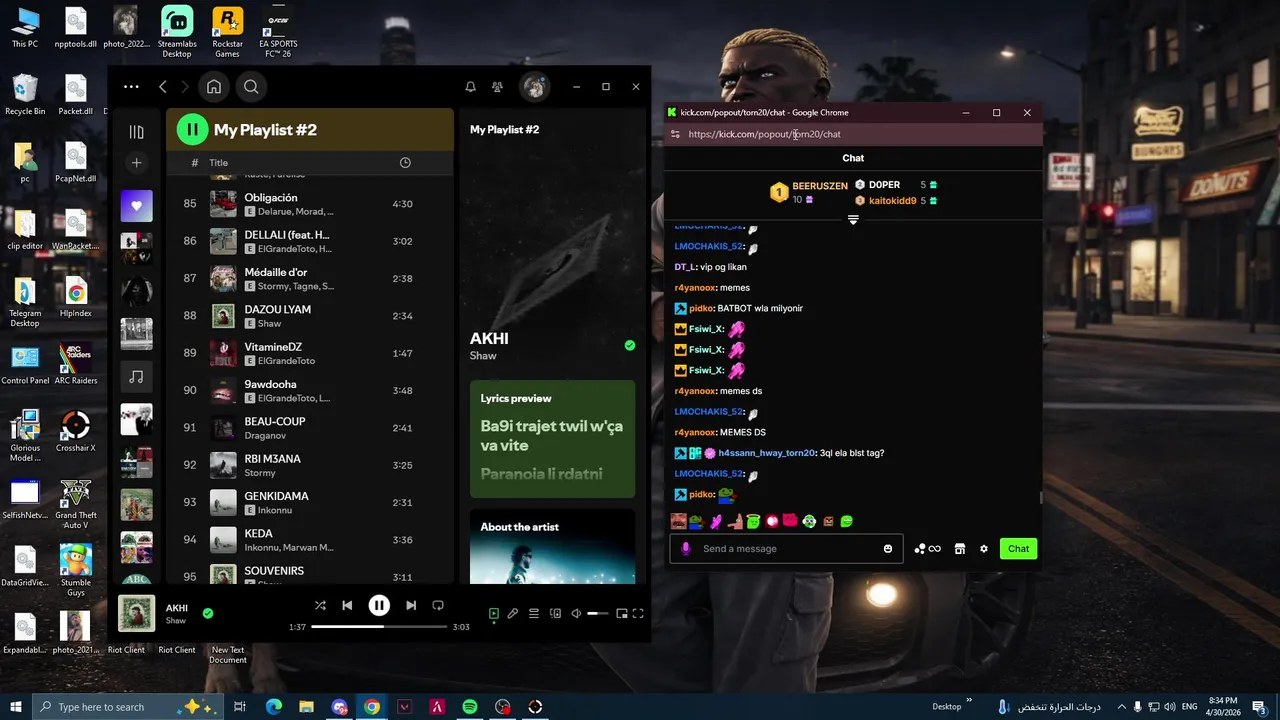The width and height of the screenshot is (1280, 720).
Task: Click the Chat send button
Action: point(1018,548)
